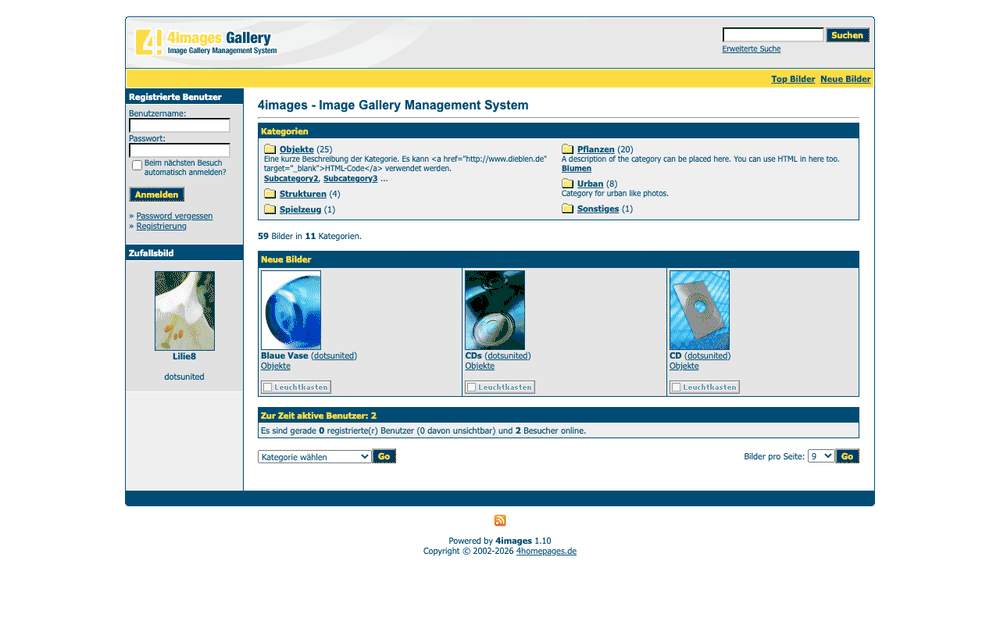Viewport: 1000px width, 625px height.
Task: Click Go next to Kategorie wählen
Action: click(x=384, y=457)
